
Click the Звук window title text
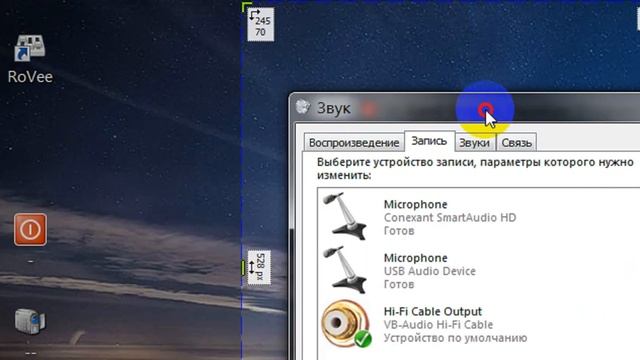click(x=333, y=108)
